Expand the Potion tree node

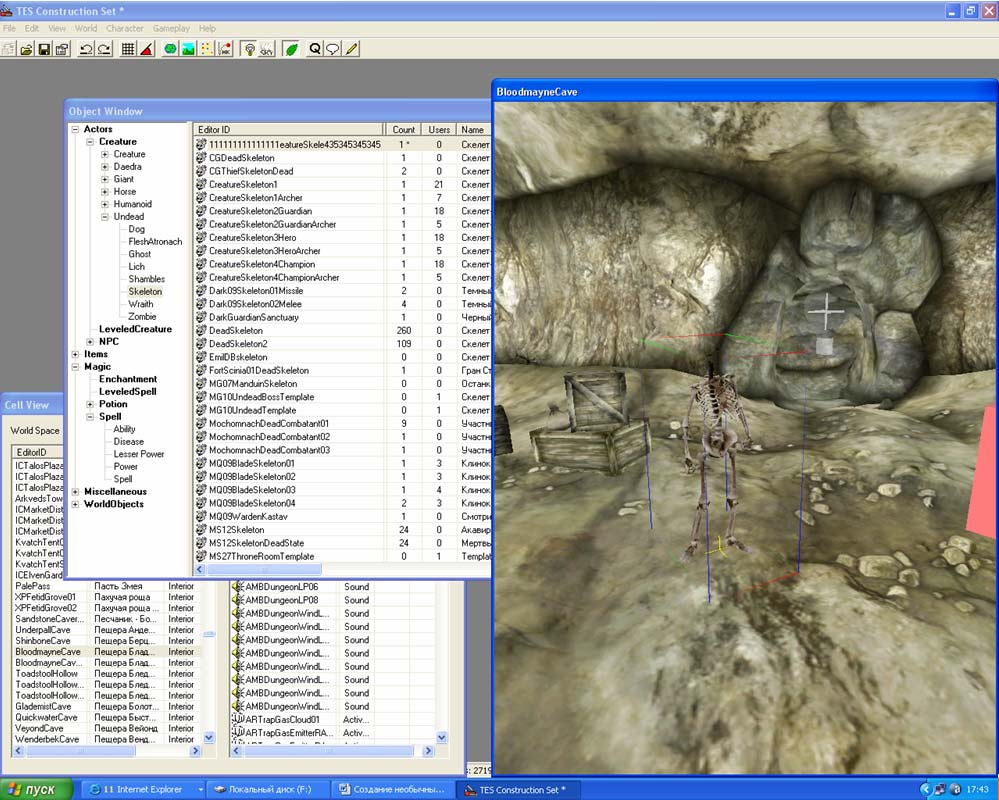click(x=90, y=404)
